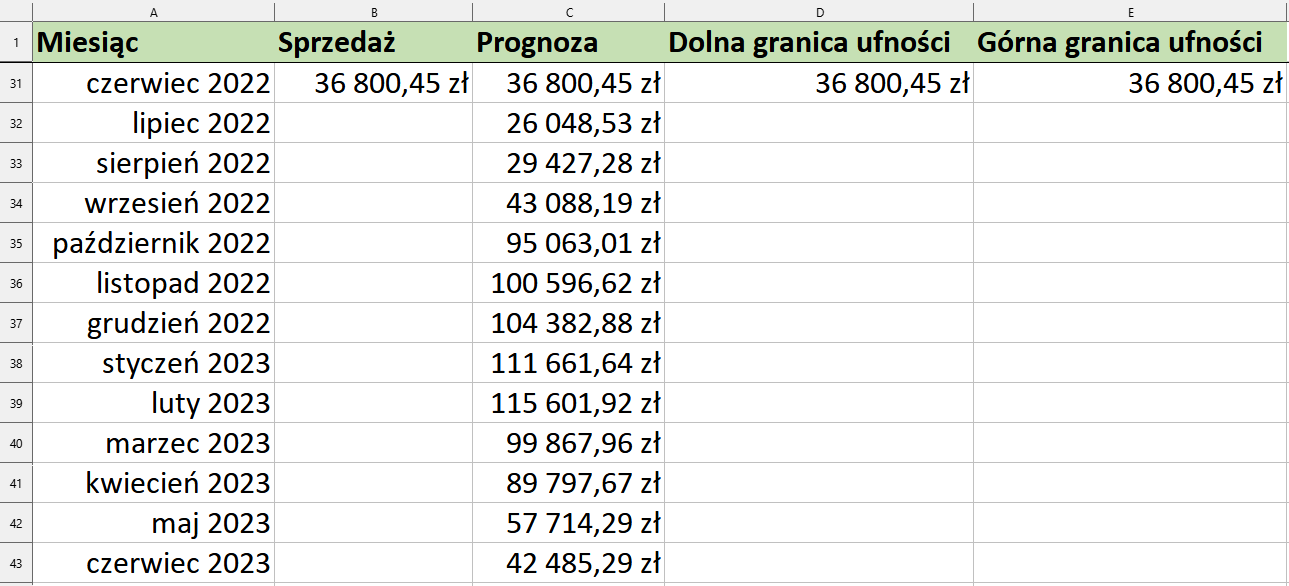Select the Dolna granica ufności header cell

coord(819,43)
